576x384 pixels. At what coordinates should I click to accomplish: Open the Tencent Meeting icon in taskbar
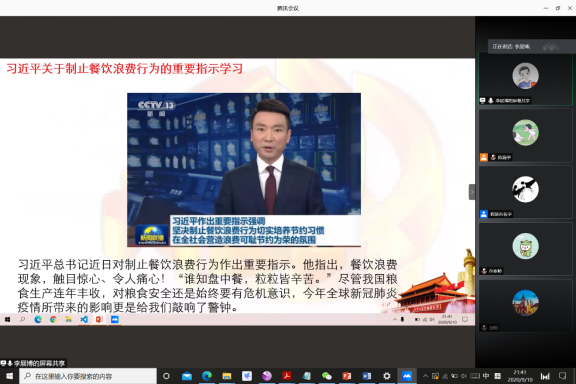[407, 376]
